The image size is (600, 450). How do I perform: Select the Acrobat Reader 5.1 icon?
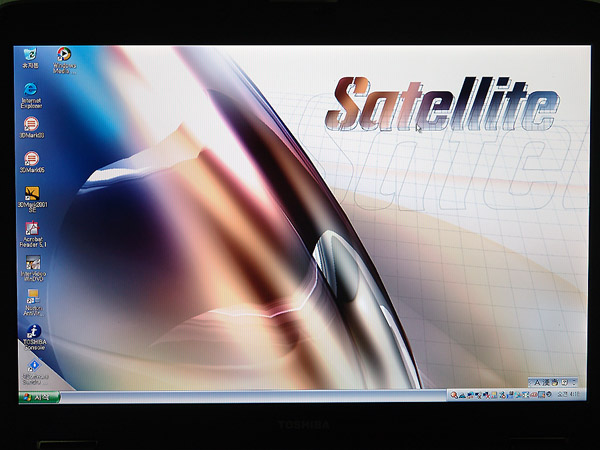(x=33, y=234)
